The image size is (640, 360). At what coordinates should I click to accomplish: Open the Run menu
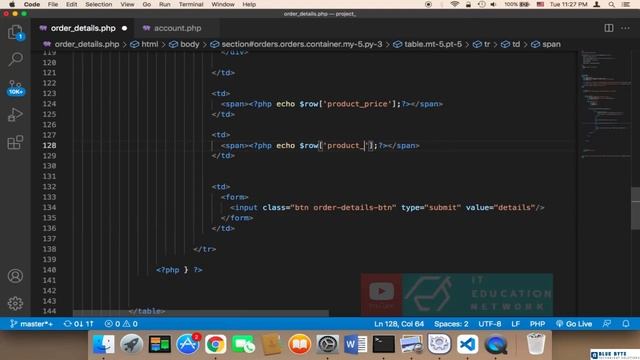(x=164, y=4)
